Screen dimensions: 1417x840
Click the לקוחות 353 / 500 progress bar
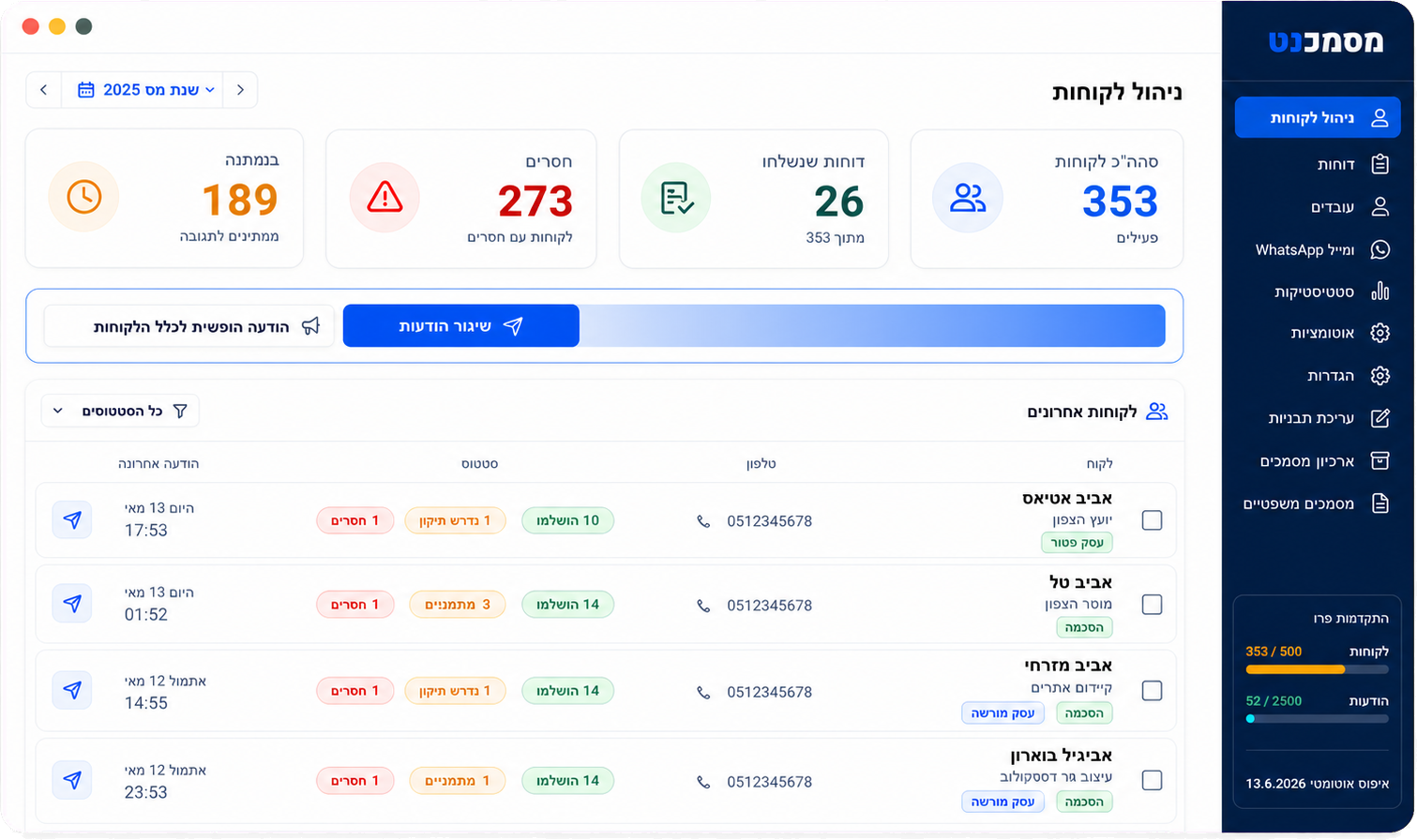[x=1317, y=669]
